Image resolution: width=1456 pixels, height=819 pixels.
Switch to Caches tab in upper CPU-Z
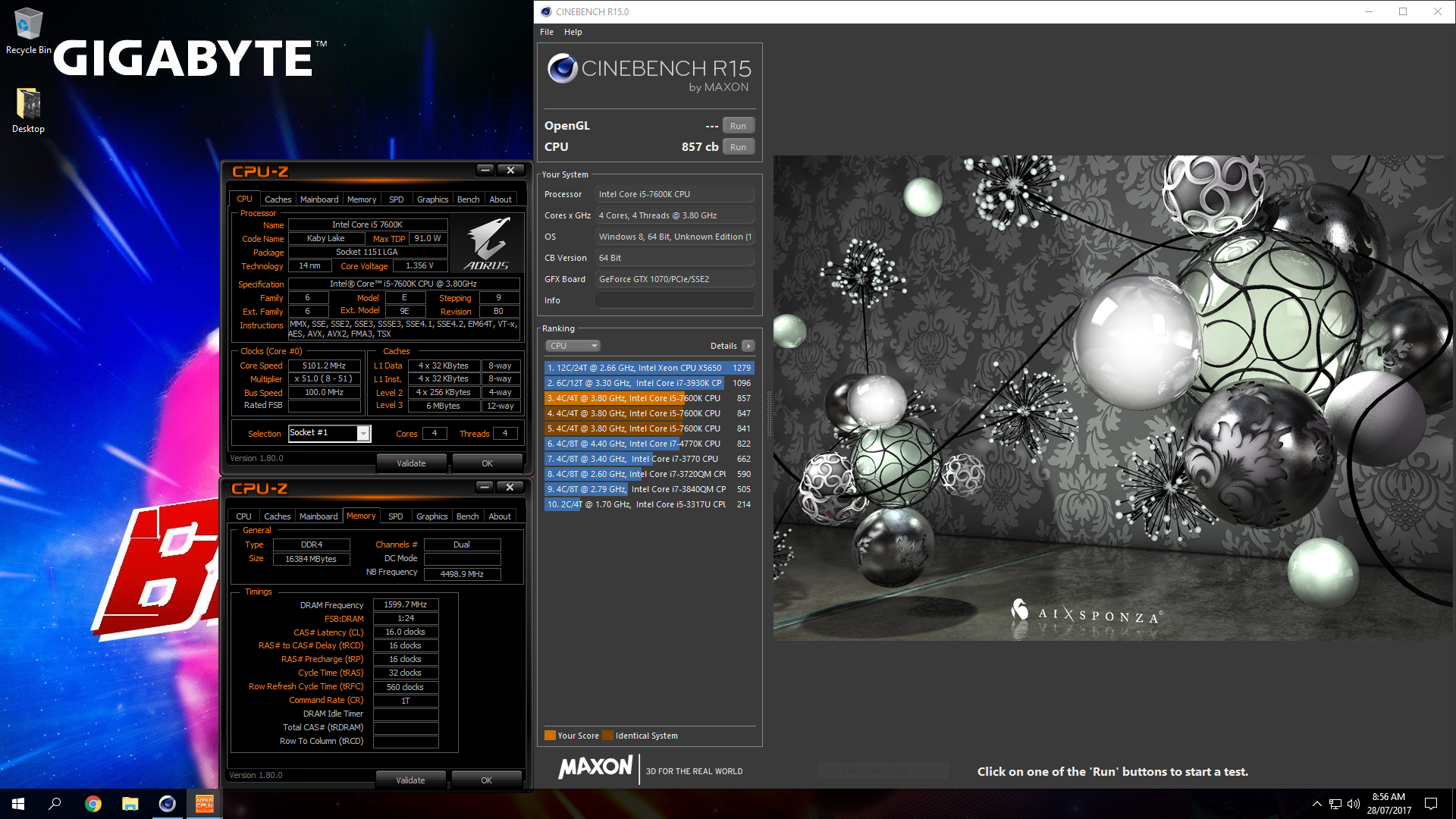278,199
